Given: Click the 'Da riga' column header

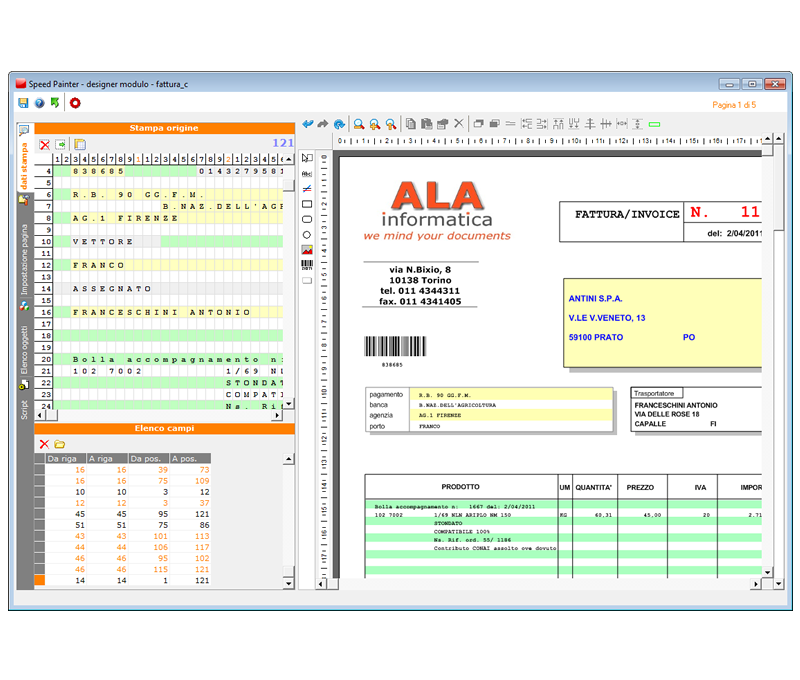Looking at the screenshot, I should pos(66,459).
